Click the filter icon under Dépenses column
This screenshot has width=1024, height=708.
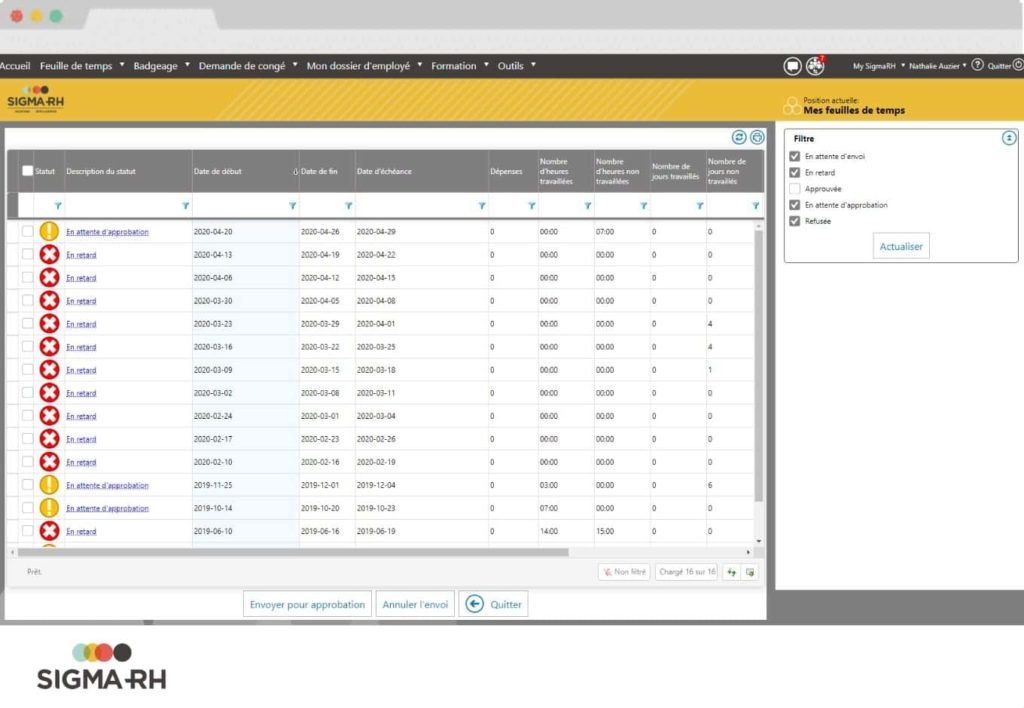click(x=529, y=205)
